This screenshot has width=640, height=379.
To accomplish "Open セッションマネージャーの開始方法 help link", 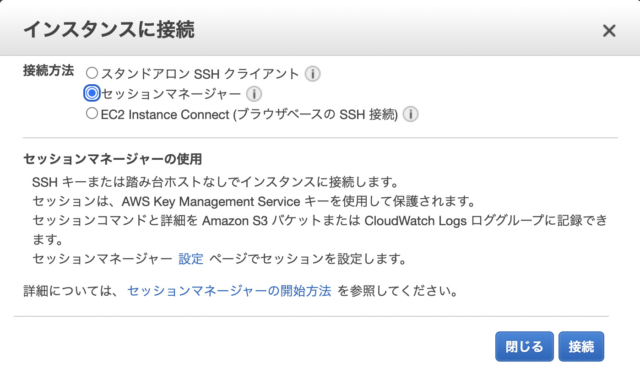I will [229, 290].
